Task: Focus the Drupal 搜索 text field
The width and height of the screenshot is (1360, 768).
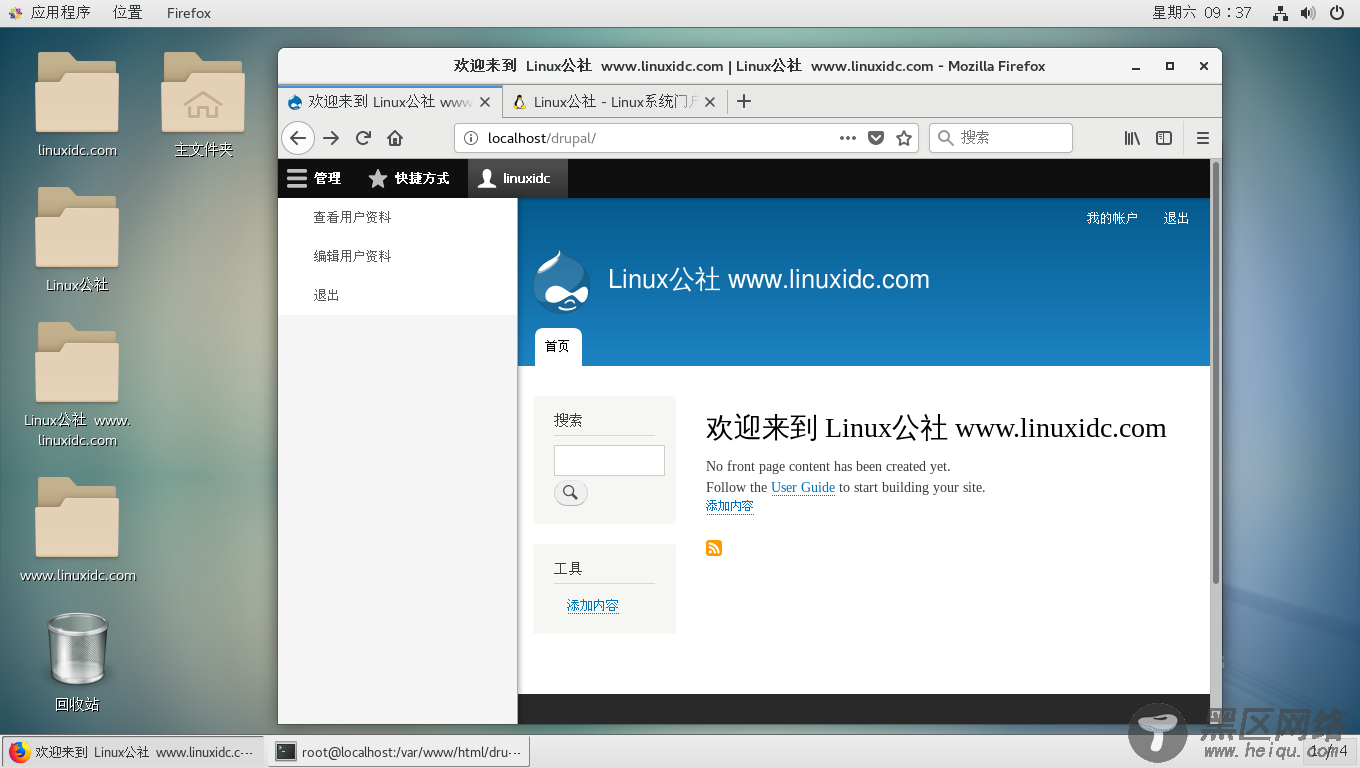Action: click(609, 460)
